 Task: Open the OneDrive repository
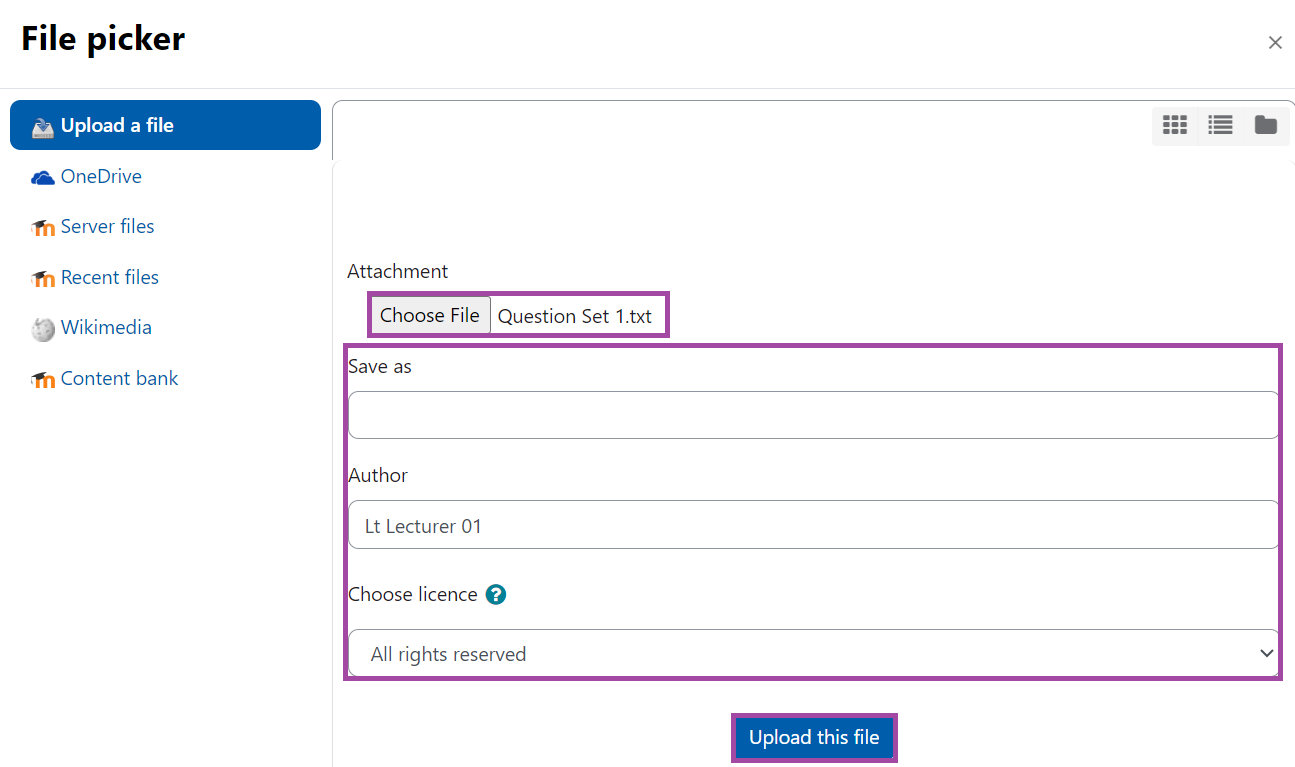tap(101, 176)
